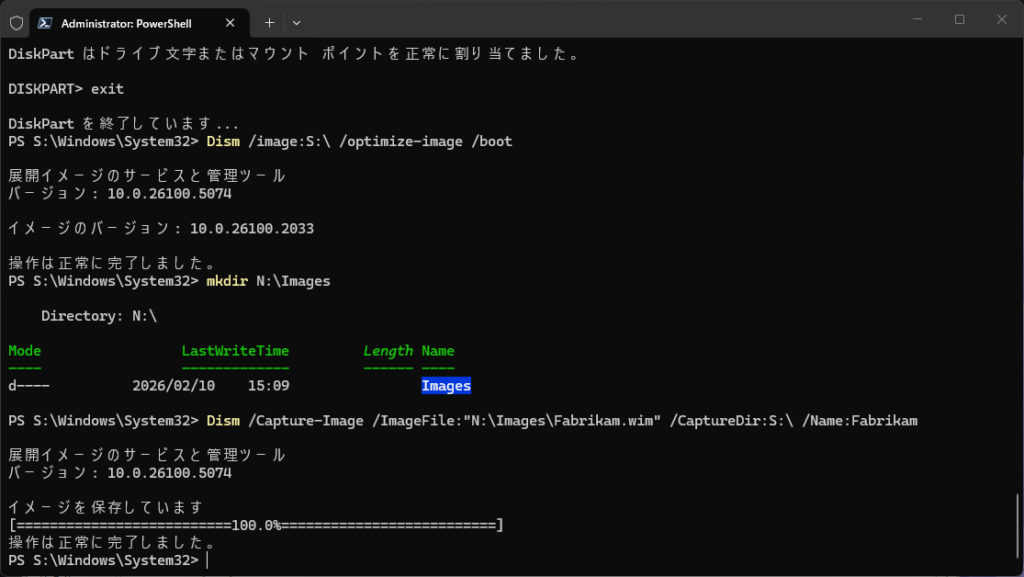1024x577 pixels.
Task: Click the PowerShell icon on the tab
Action: click(x=46, y=22)
